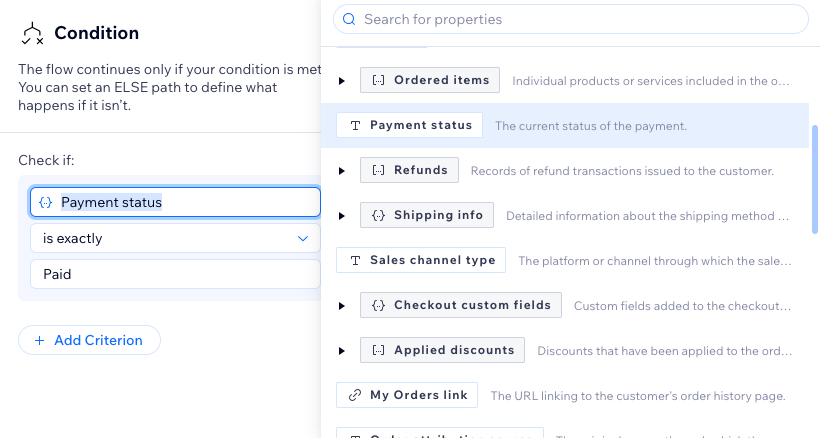The image size is (820, 438).
Task: Click the array icon on Refunds chip
Action: point(378,170)
